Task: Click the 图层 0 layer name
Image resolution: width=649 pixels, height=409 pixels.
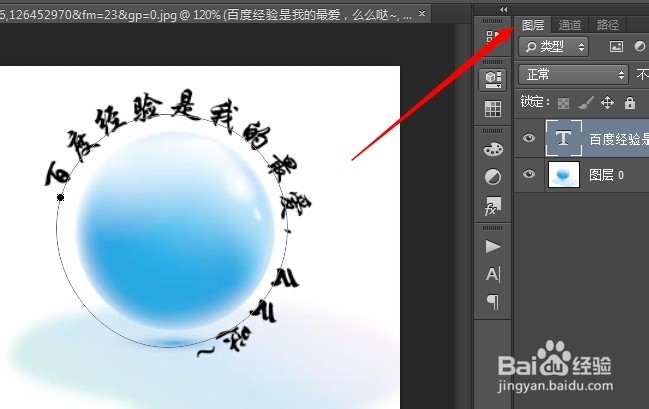Action: pyautogui.click(x=606, y=175)
